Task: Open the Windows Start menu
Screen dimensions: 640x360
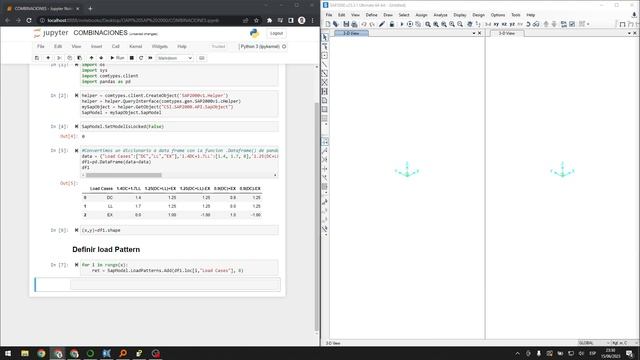Action: pyautogui.click(x=8, y=353)
